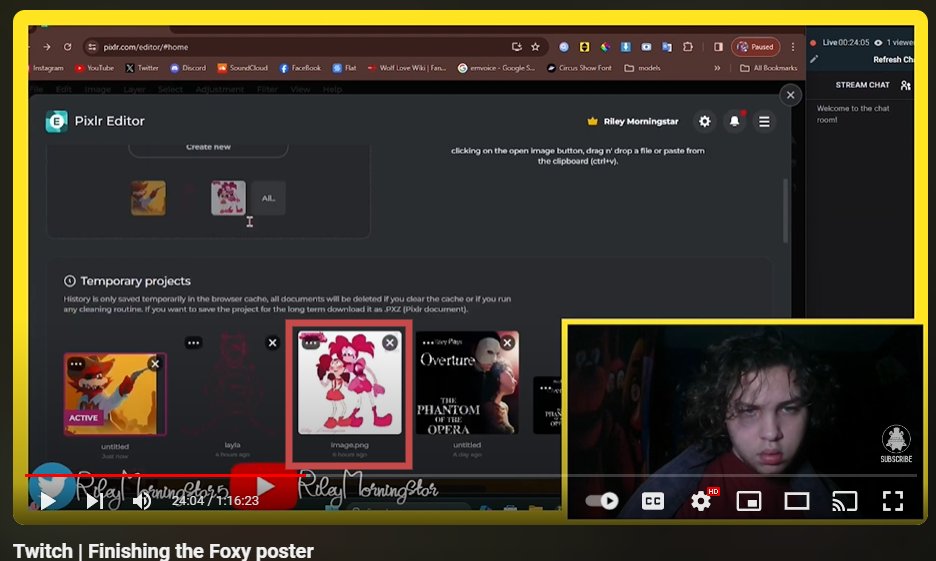This screenshot has width=936, height=561.
Task: Open options menu for layla project
Action: [x=193, y=343]
